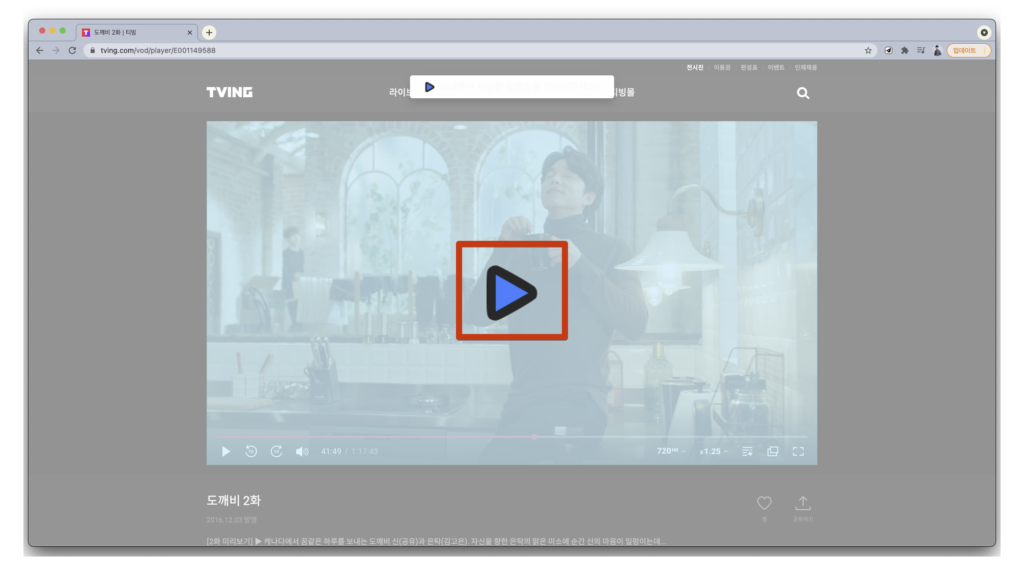Click the video progress bar handle
1024x584 pixels.
[534, 436]
